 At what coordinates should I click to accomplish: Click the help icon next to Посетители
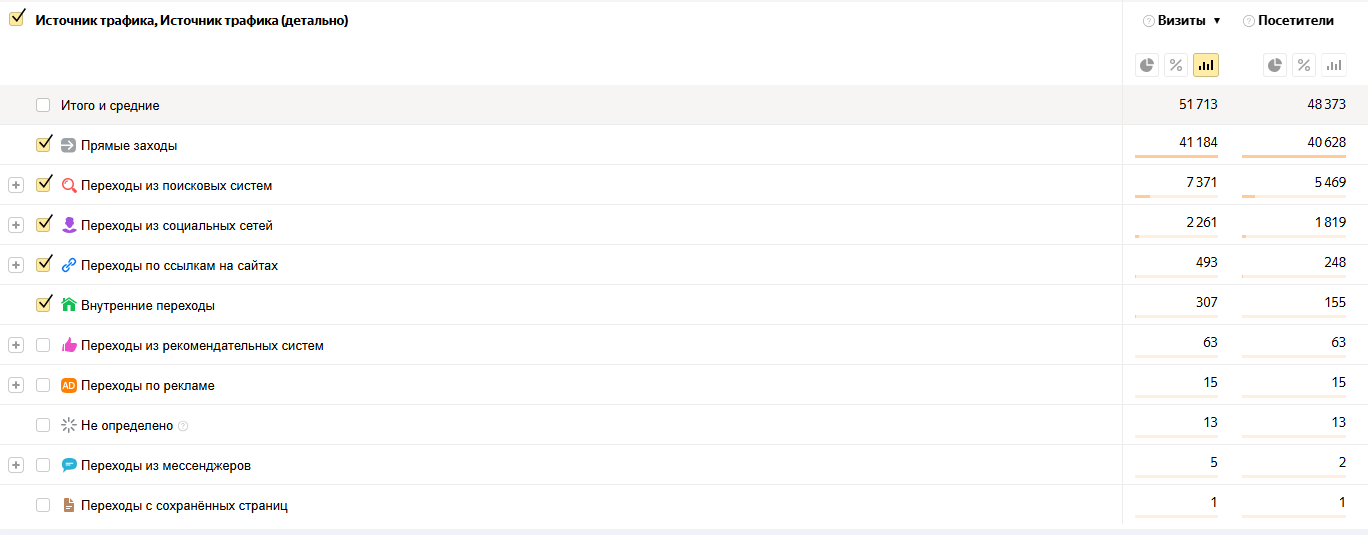click(1249, 21)
